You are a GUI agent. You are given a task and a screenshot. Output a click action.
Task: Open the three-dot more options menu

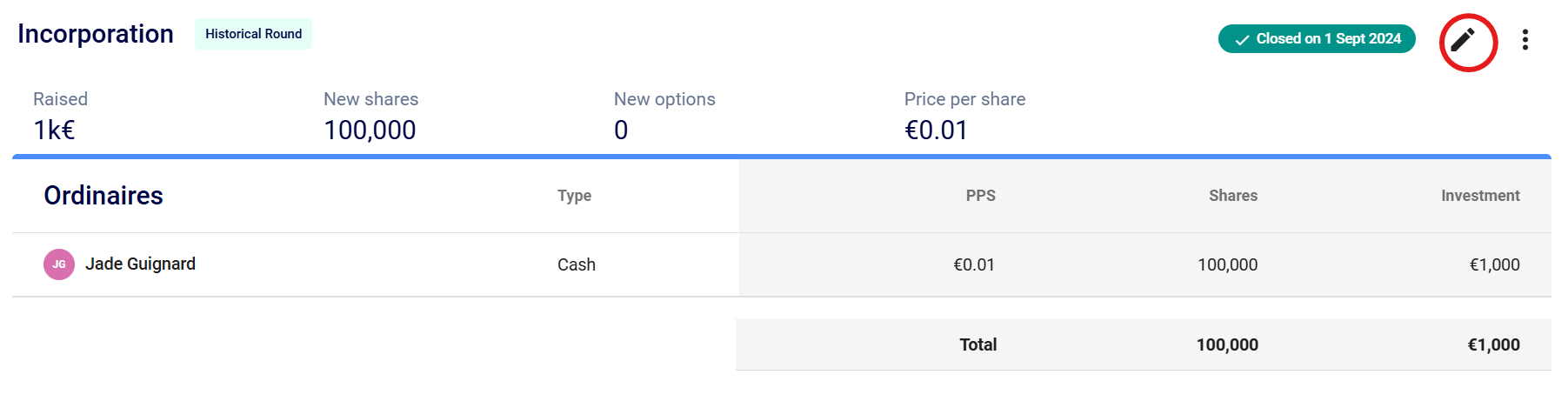click(x=1525, y=40)
